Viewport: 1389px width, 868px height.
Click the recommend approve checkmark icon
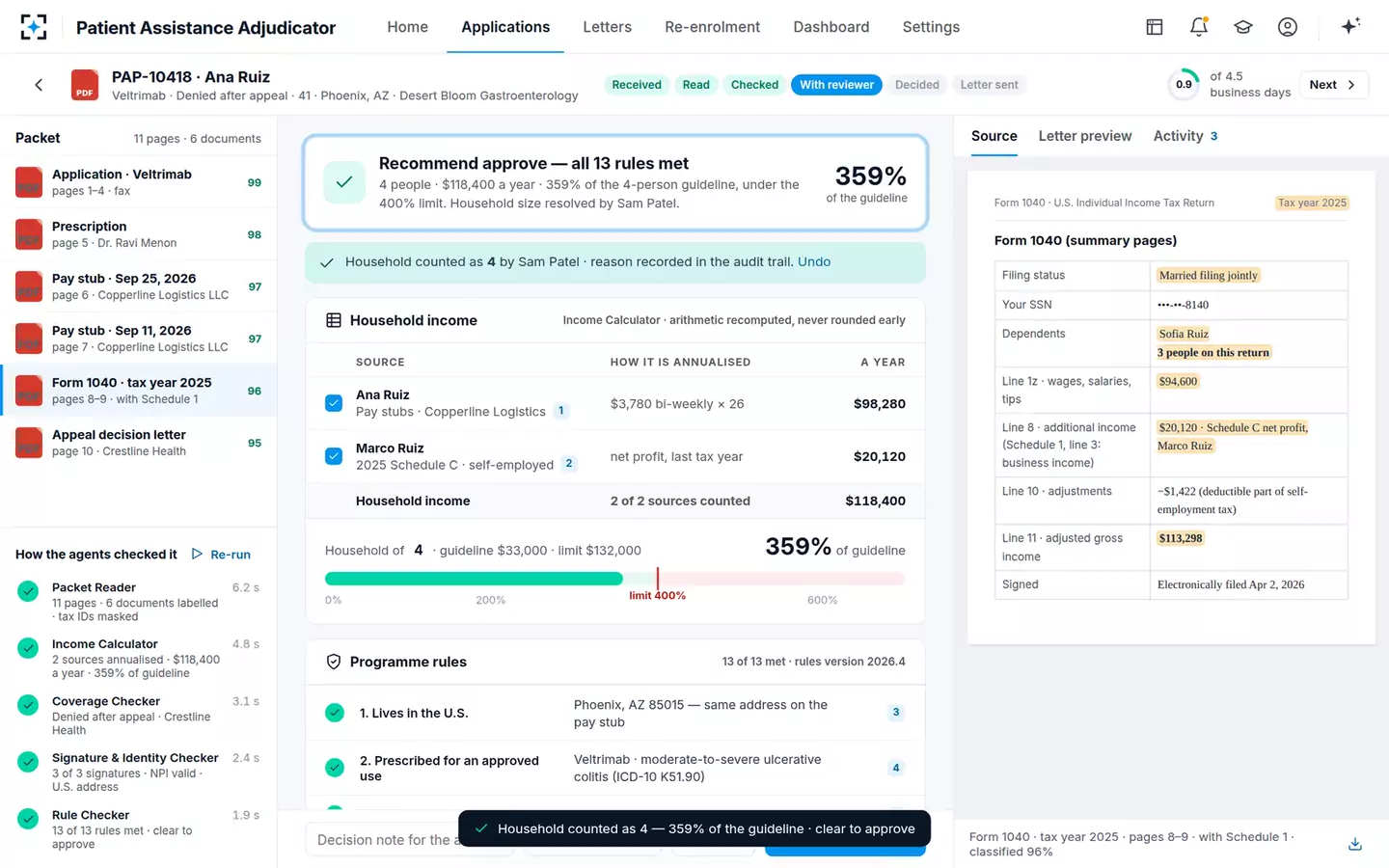[344, 181]
